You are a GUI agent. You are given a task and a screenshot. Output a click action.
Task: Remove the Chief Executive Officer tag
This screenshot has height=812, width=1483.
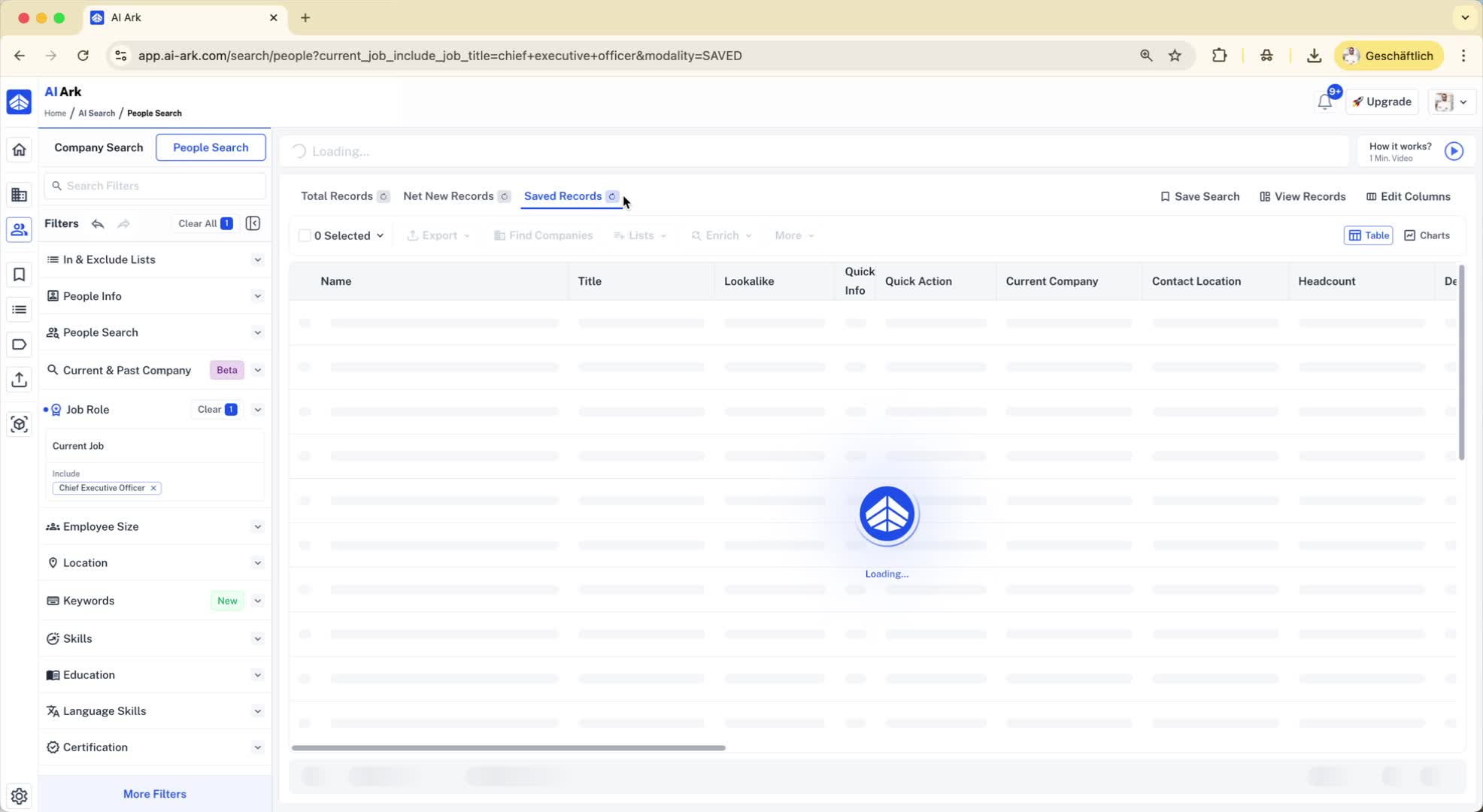pyautogui.click(x=153, y=488)
